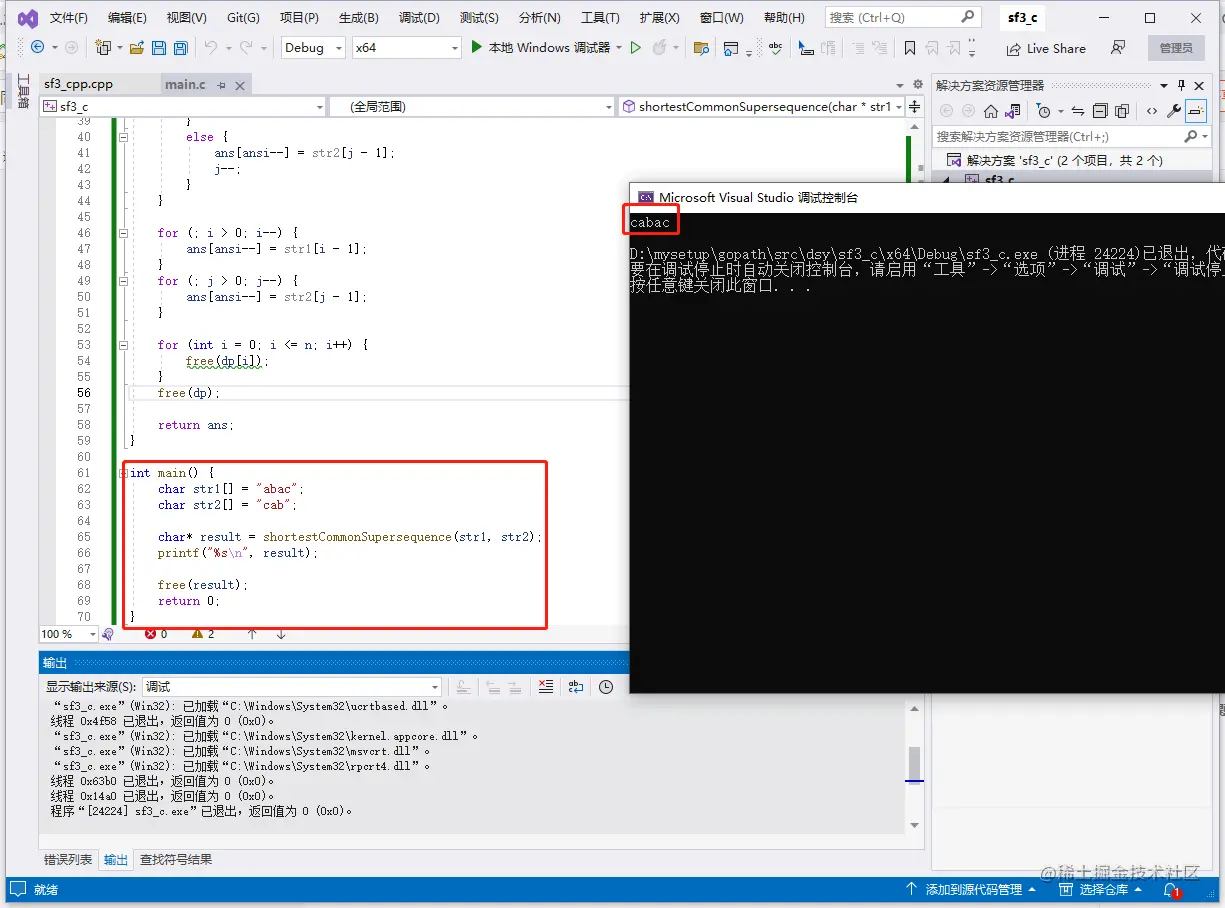Switch to the 错误列表 tab
The height and width of the screenshot is (908, 1225).
68,859
